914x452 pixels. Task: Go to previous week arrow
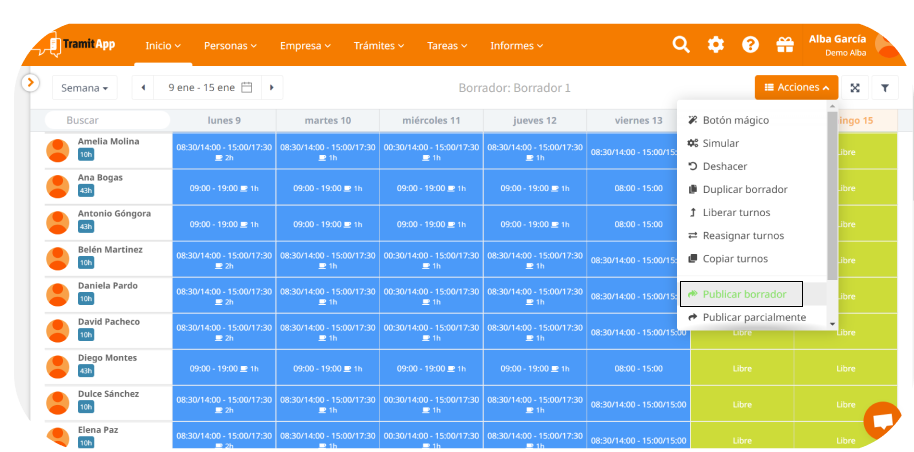(x=143, y=88)
